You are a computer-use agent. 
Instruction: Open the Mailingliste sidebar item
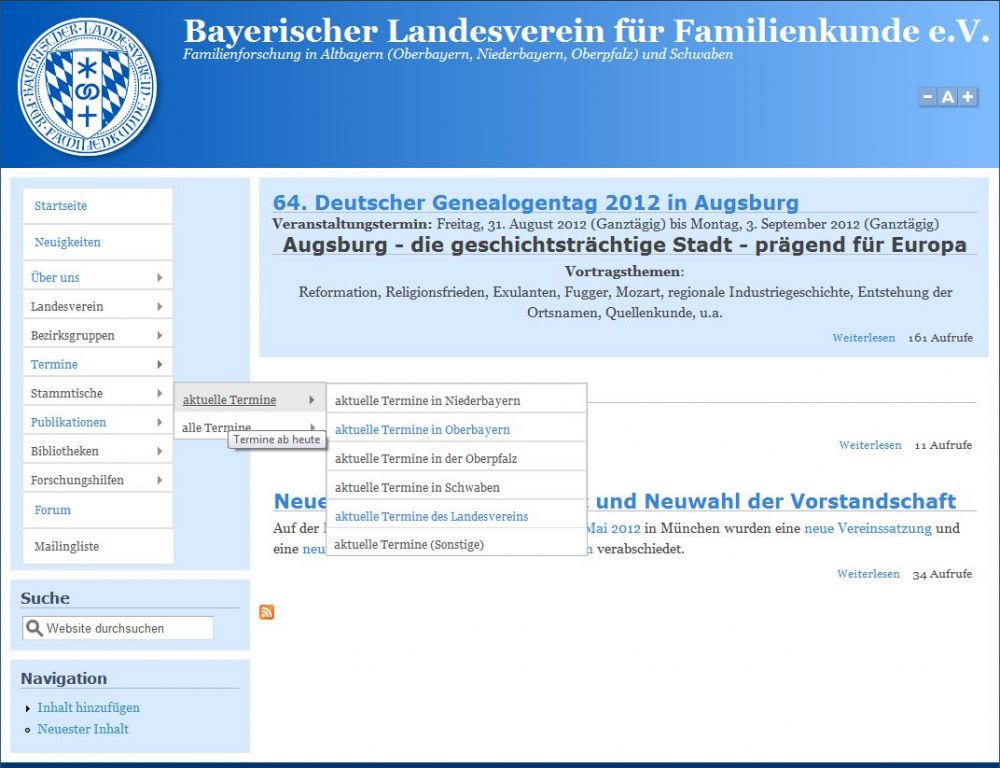click(x=65, y=547)
